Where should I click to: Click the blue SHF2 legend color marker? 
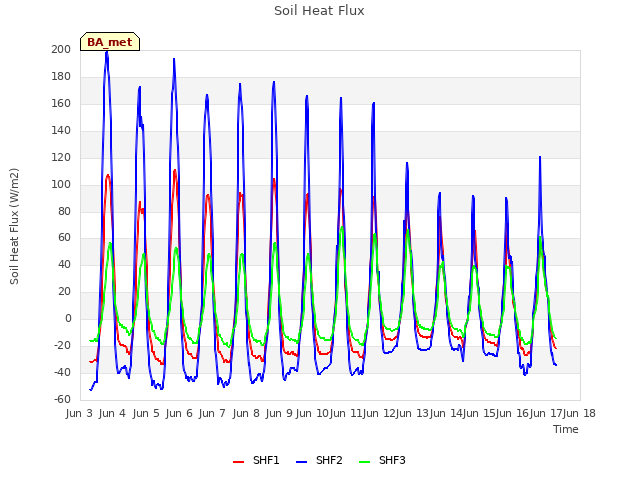coord(302,462)
